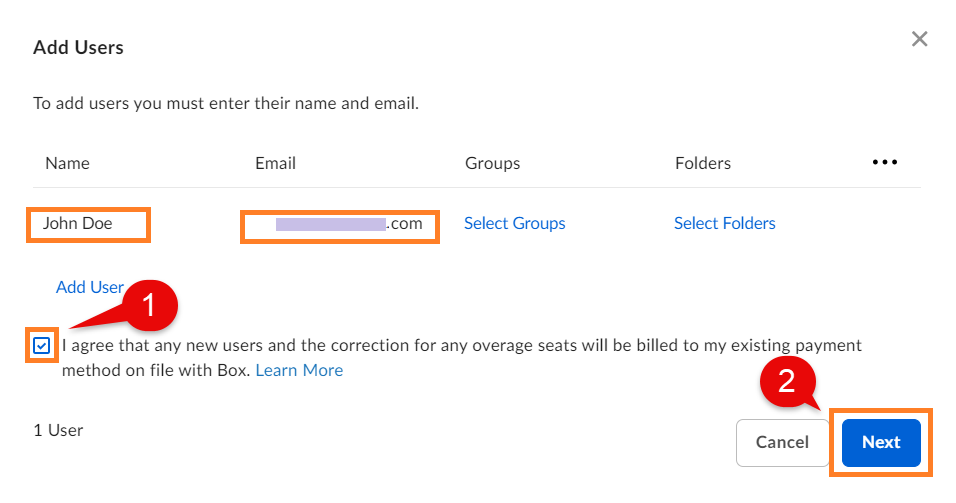Click the red step 1 annotation marker

(x=148, y=306)
